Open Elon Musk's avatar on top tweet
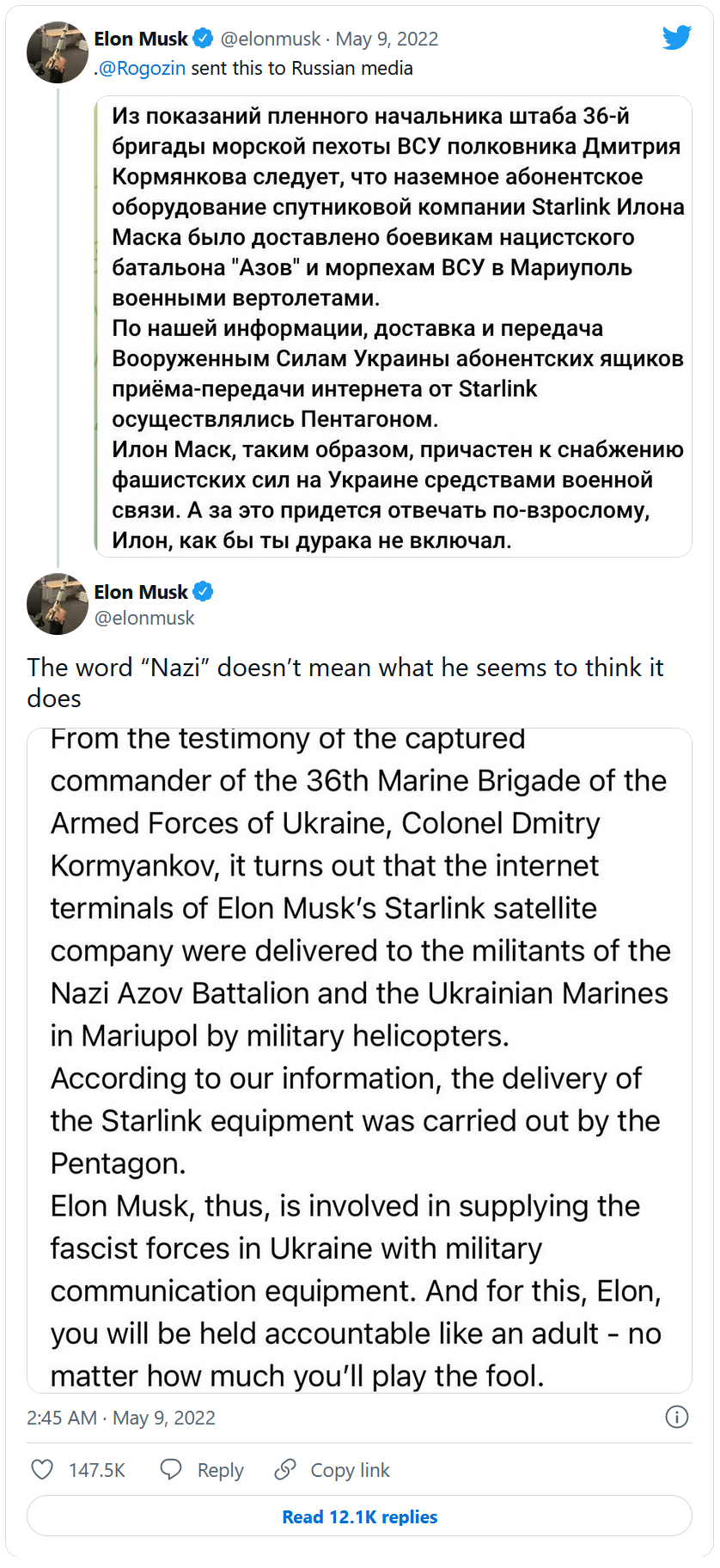This screenshot has height=1568, width=720. click(58, 52)
